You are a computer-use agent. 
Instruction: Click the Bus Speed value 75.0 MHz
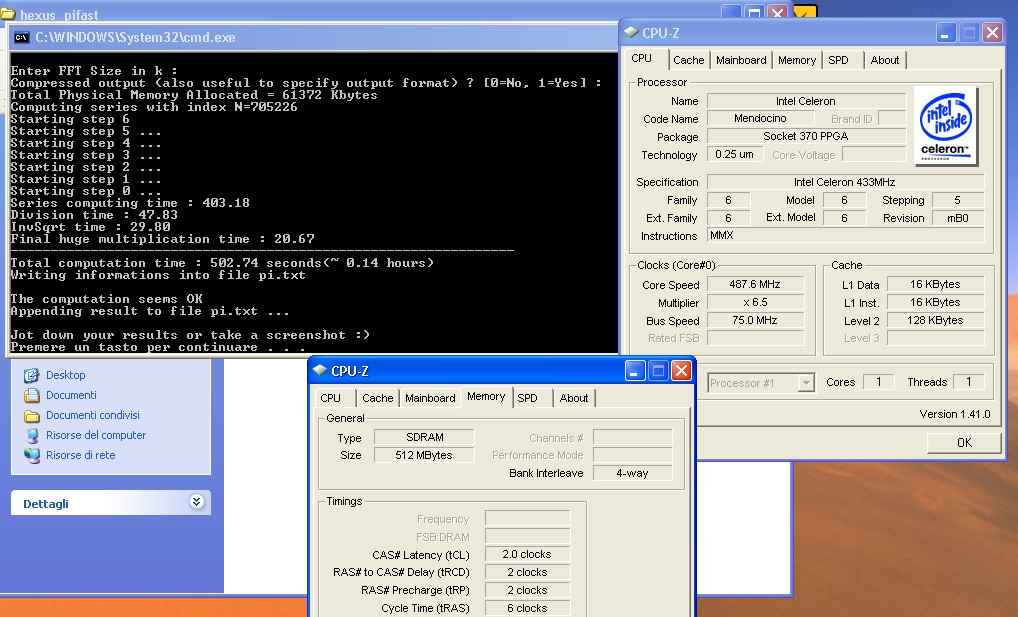755,320
